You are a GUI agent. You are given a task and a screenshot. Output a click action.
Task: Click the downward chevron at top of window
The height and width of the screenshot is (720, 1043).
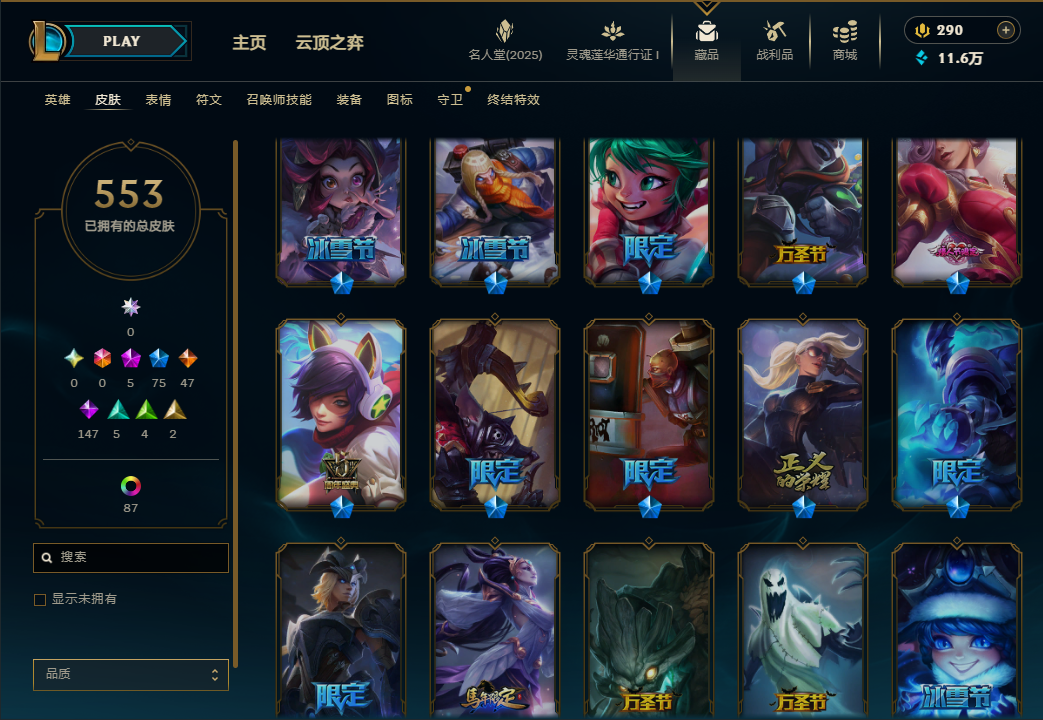(706, 7)
